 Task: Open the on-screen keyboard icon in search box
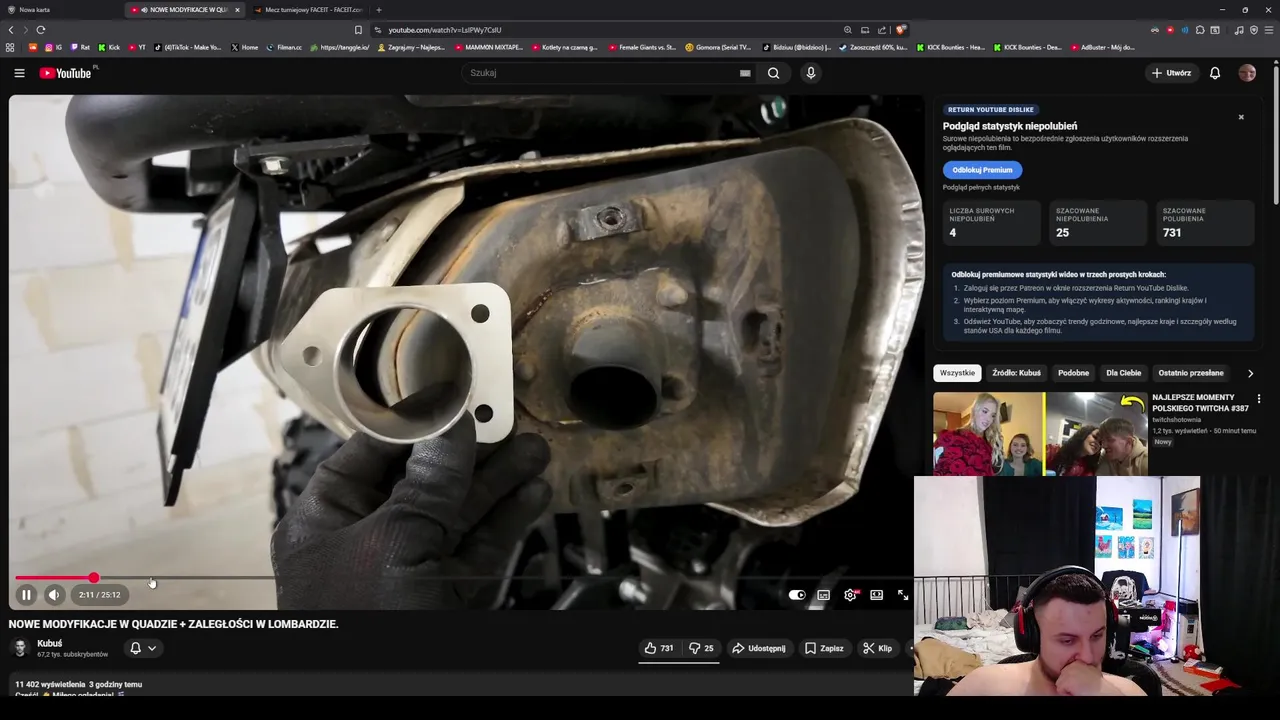pos(745,73)
